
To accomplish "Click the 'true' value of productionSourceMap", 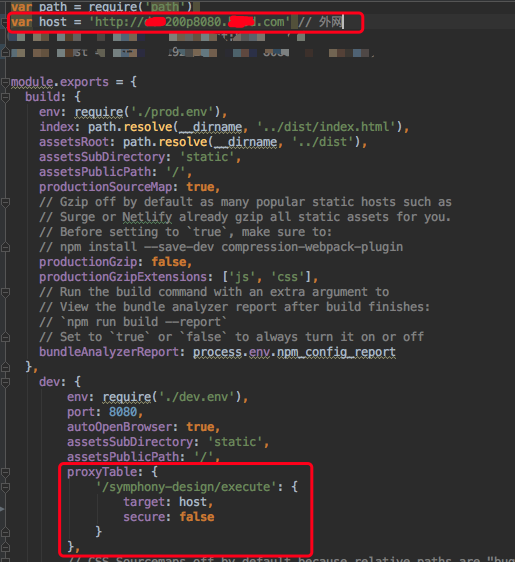I will pos(200,187).
